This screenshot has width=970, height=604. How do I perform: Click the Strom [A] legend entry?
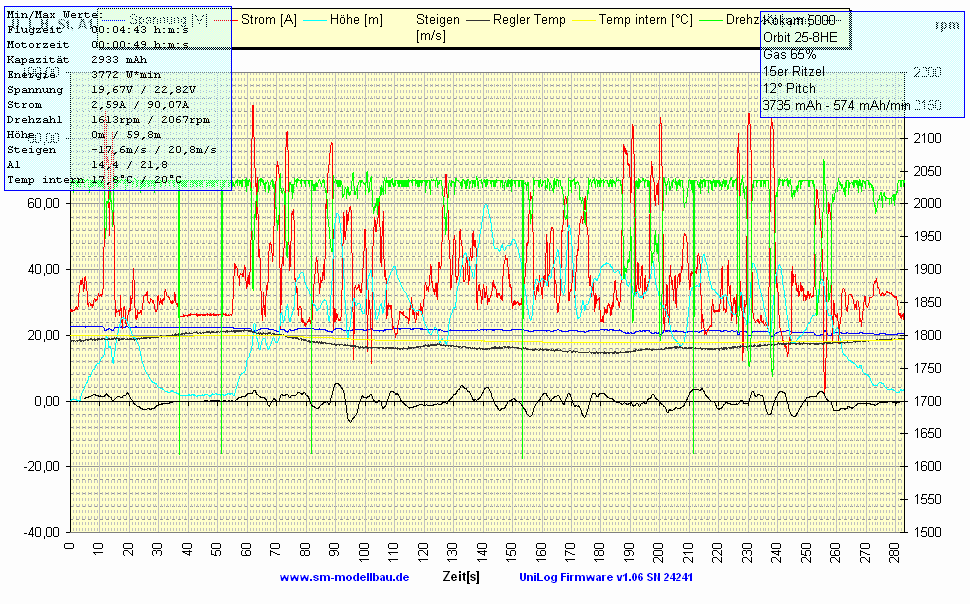pos(266,20)
